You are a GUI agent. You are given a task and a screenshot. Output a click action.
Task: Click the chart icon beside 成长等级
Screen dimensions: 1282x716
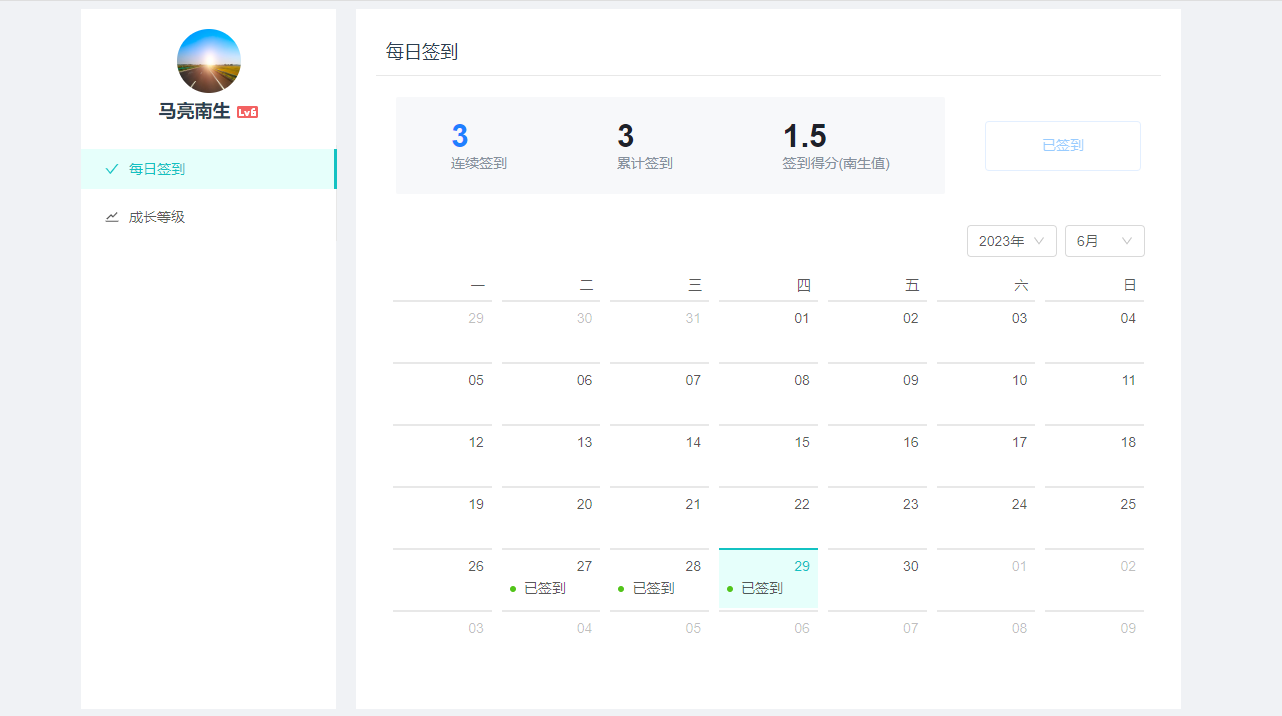(x=112, y=217)
